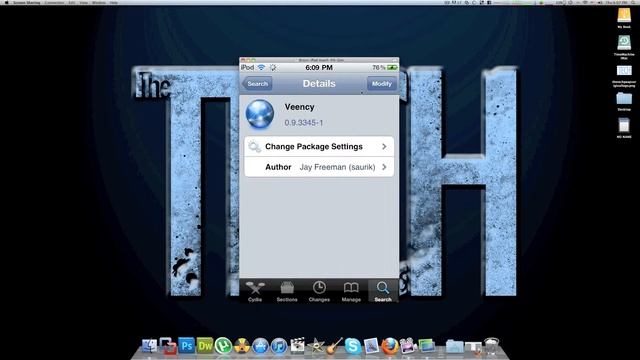This screenshot has width=640, height=360.
Task: Switch to the Sections tab
Action: (287, 291)
